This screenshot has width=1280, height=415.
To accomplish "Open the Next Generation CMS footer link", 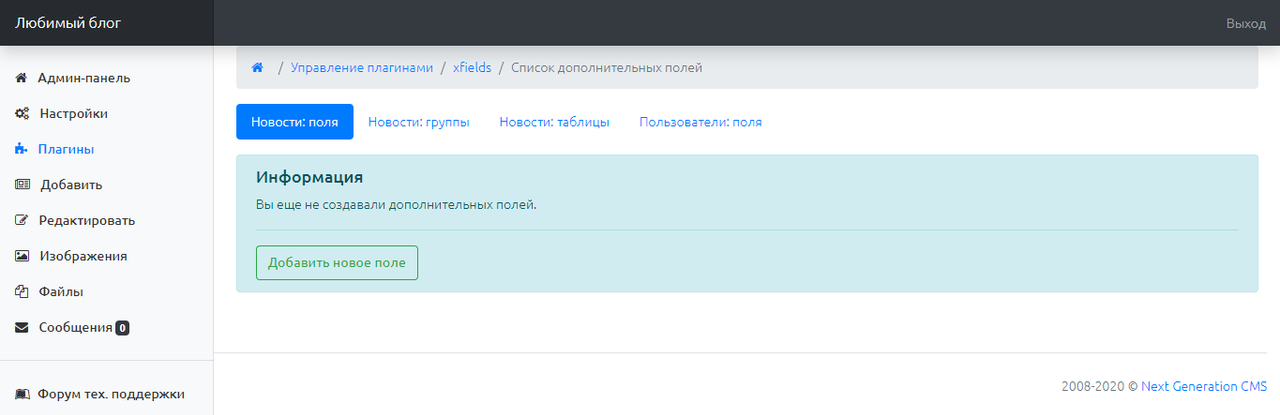I will (1205, 385).
